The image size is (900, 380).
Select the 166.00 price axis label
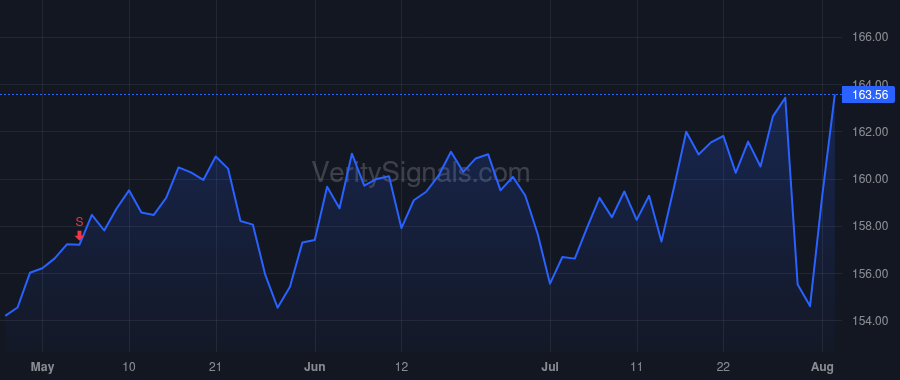869,37
